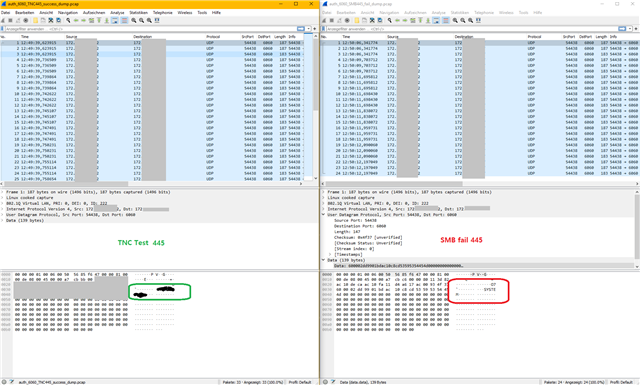The image size is (640, 385).
Task: Expand Frame 1 row in left details pane
Action: coord(2,192)
